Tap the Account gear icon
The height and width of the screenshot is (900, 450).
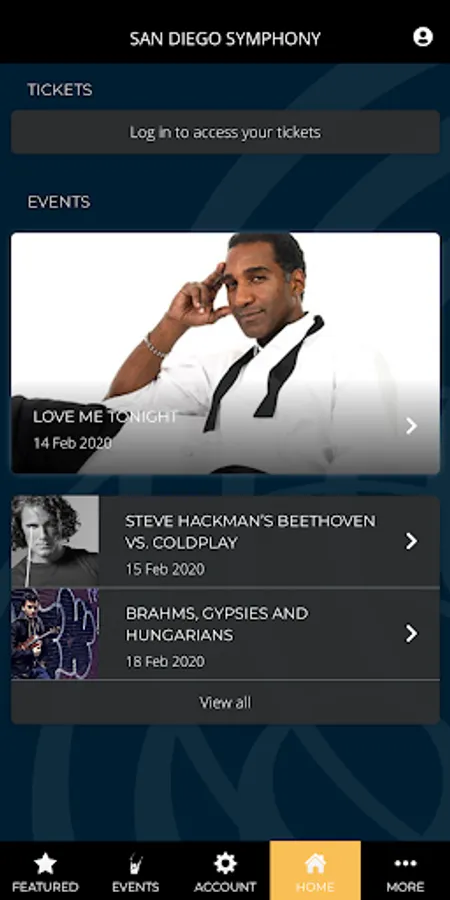(225, 863)
